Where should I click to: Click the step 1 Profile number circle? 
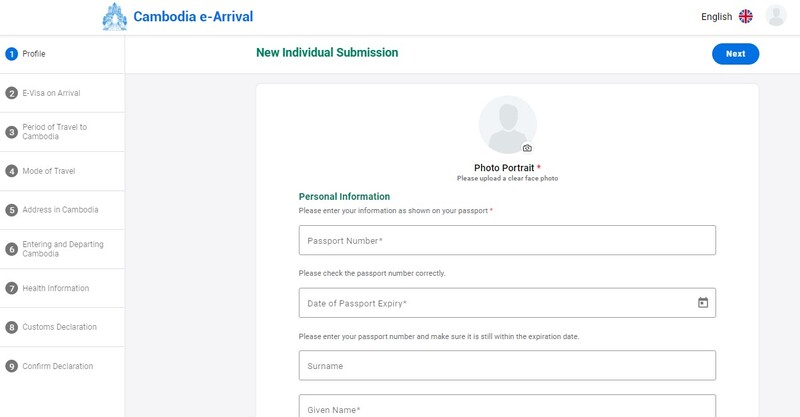[11, 54]
